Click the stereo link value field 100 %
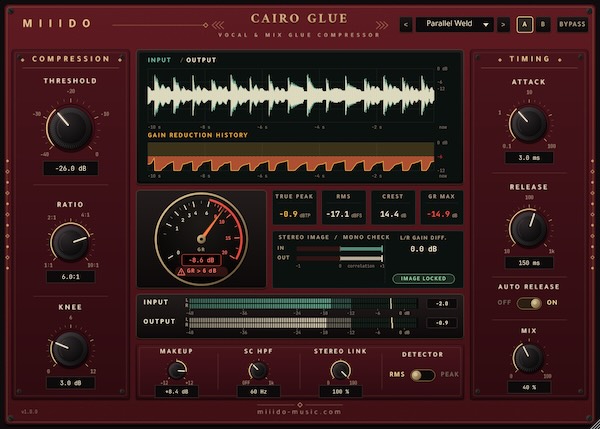This screenshot has width=600, height=429. pos(341,391)
